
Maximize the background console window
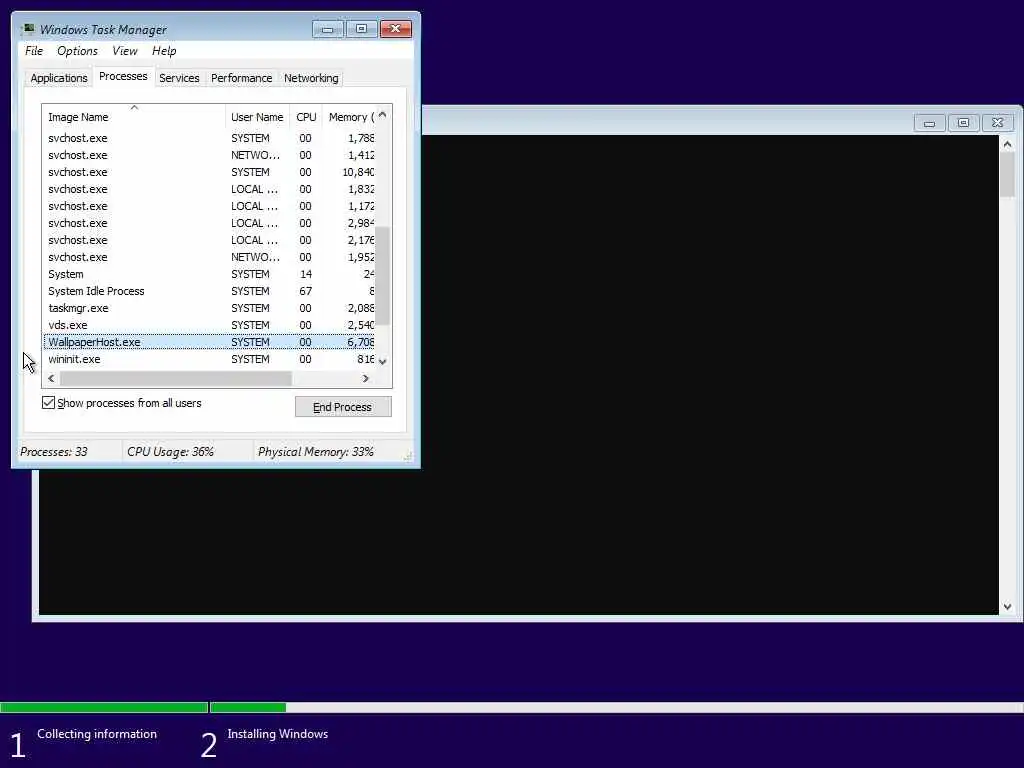[x=963, y=123]
